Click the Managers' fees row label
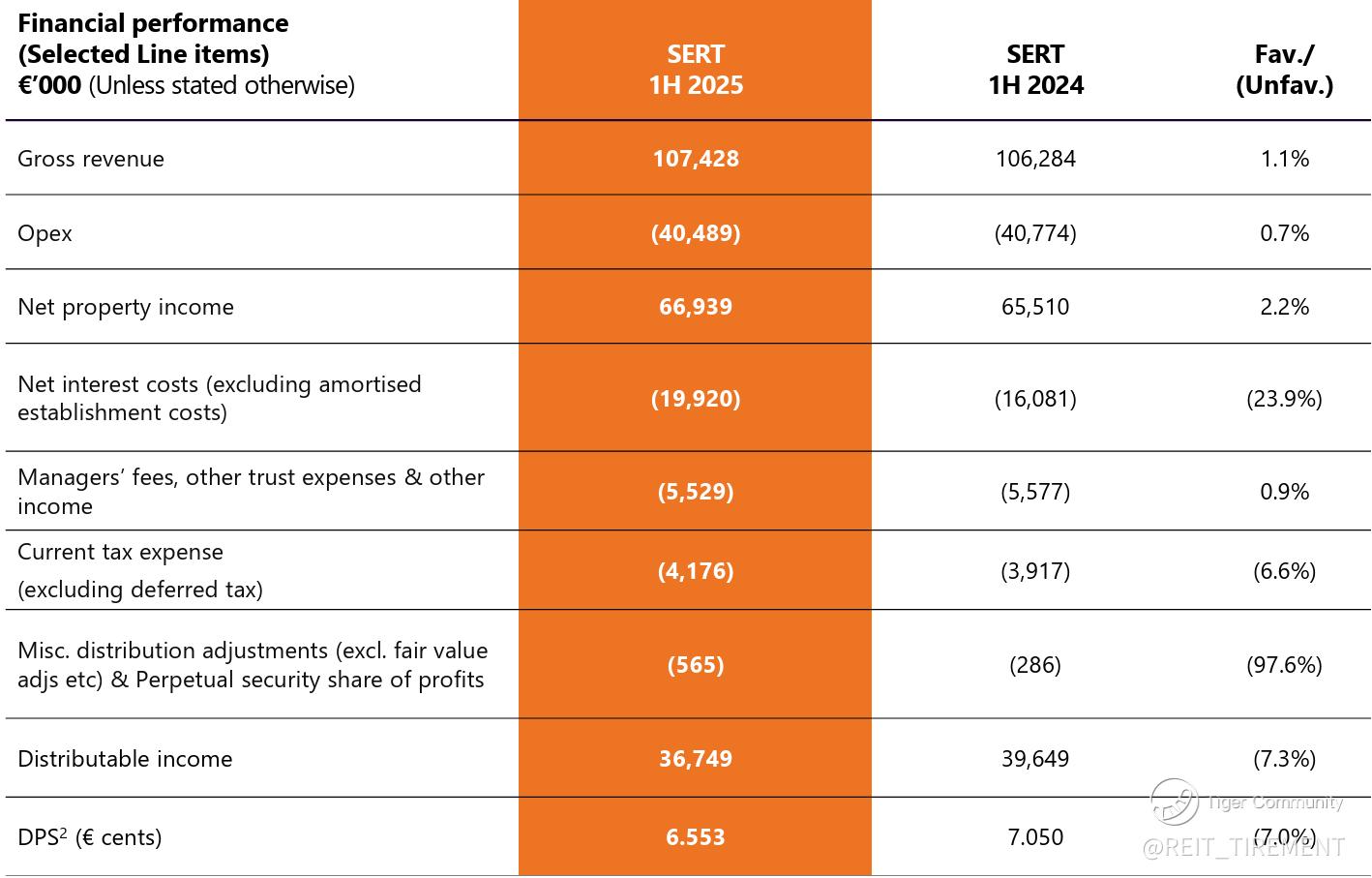This screenshot has width=1372, height=878. coord(251,492)
